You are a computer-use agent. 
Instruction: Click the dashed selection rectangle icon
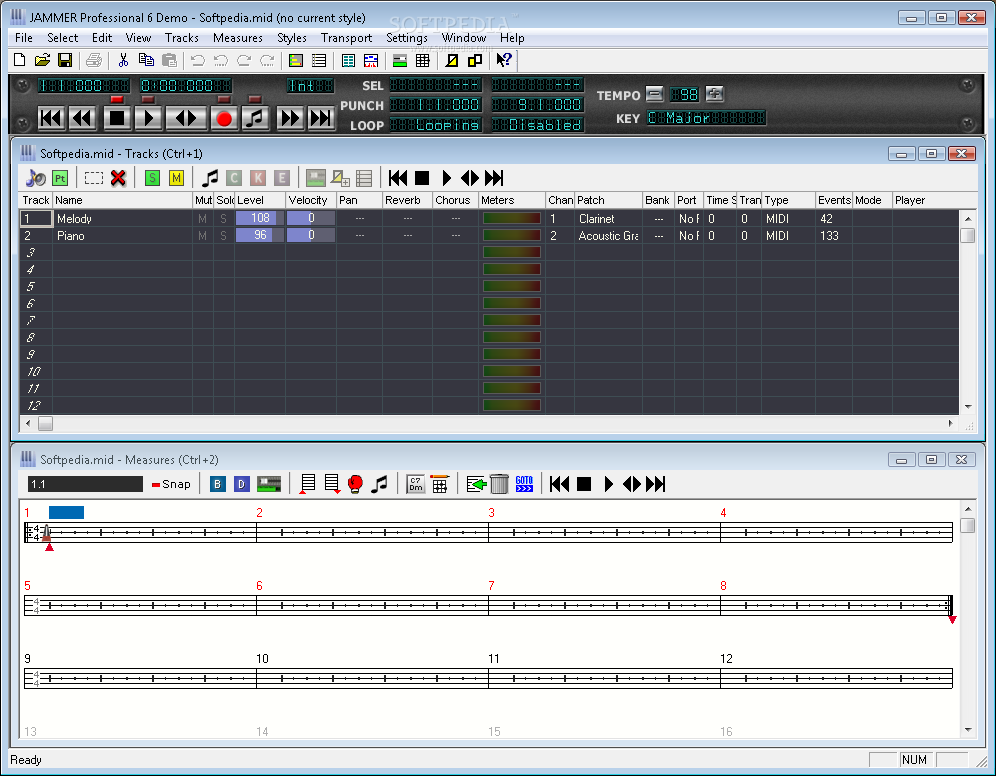click(x=94, y=178)
